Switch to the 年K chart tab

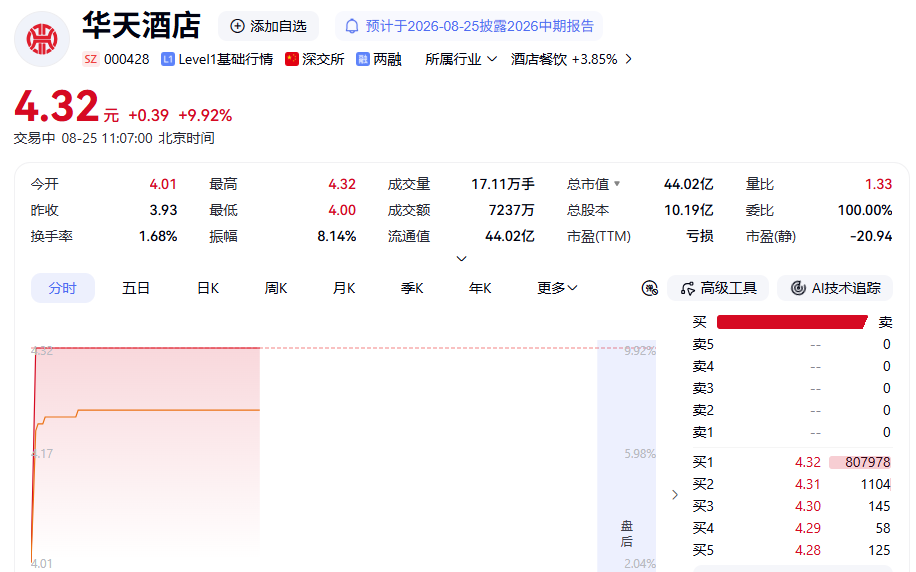click(x=480, y=288)
